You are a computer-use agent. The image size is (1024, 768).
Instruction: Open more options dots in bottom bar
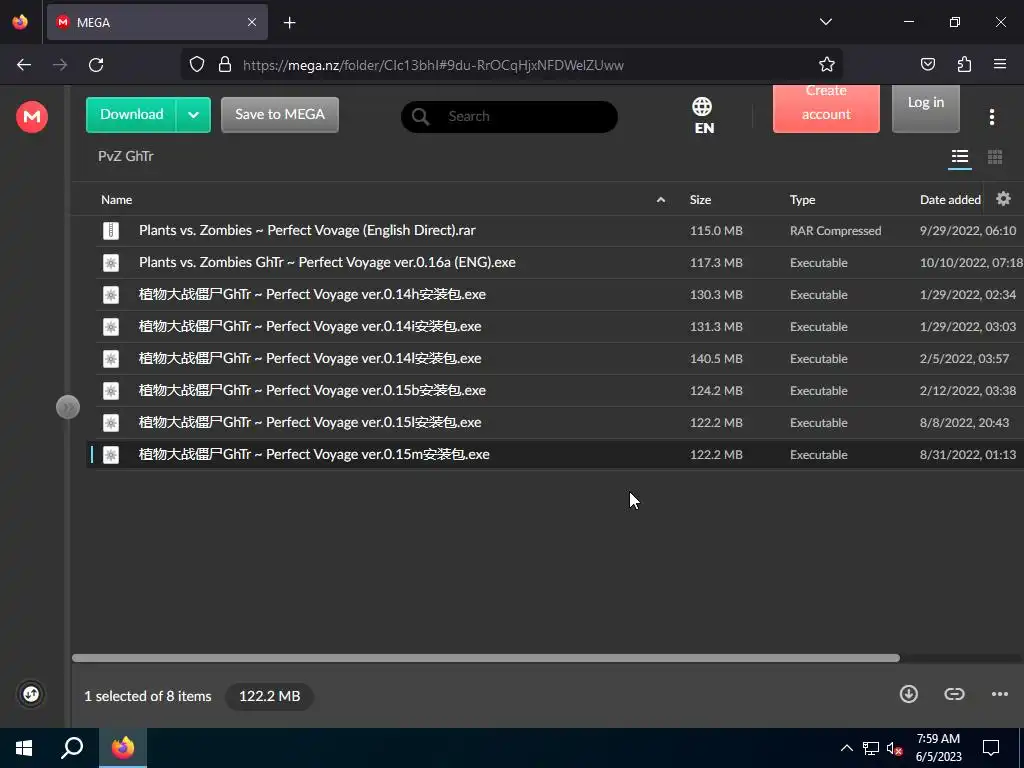[1000, 694]
